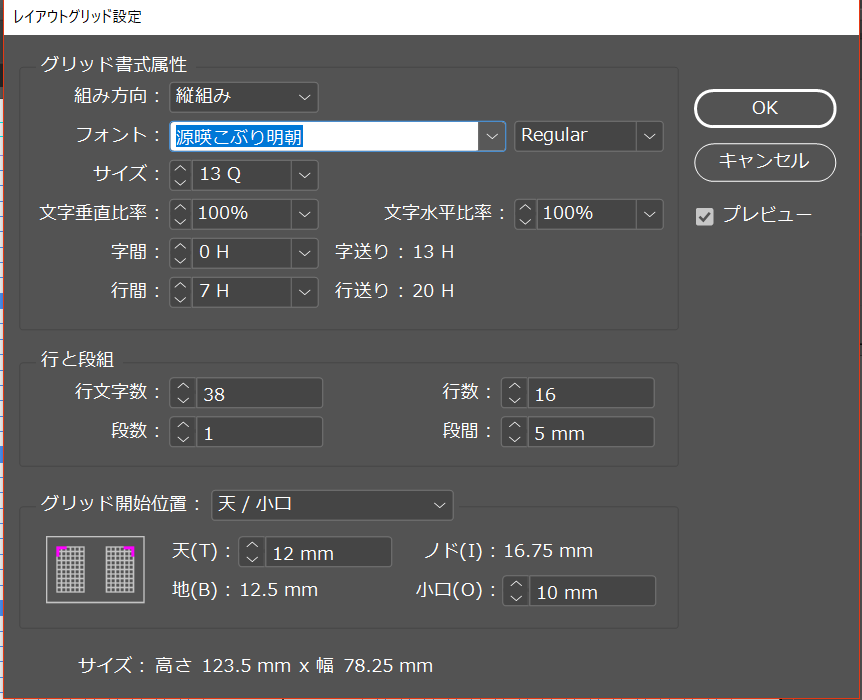Decrease サイズ with the down stepper arrow

click(180, 183)
